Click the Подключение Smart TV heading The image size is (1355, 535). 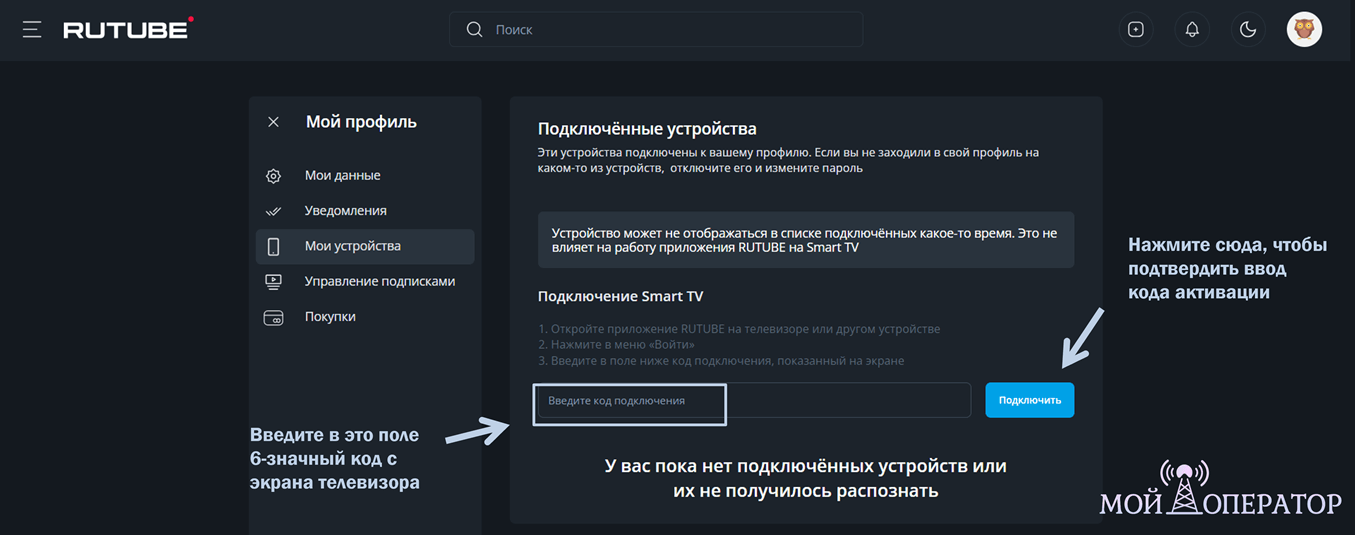[x=621, y=296]
